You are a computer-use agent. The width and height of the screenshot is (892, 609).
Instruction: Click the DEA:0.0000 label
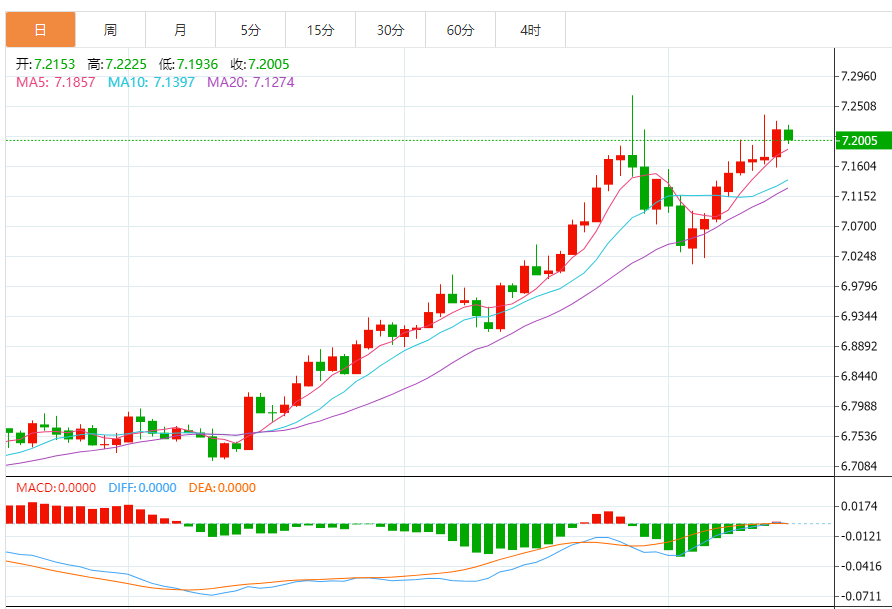pos(222,488)
